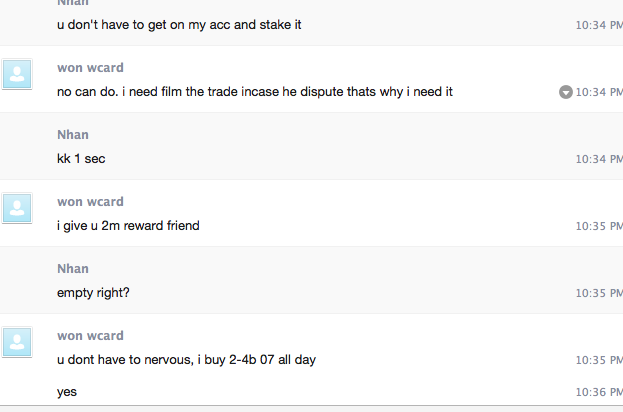Click the Nhan name above "empty right?"
Image resolution: width=623 pixels, height=412 pixels.
pyautogui.click(x=73, y=269)
